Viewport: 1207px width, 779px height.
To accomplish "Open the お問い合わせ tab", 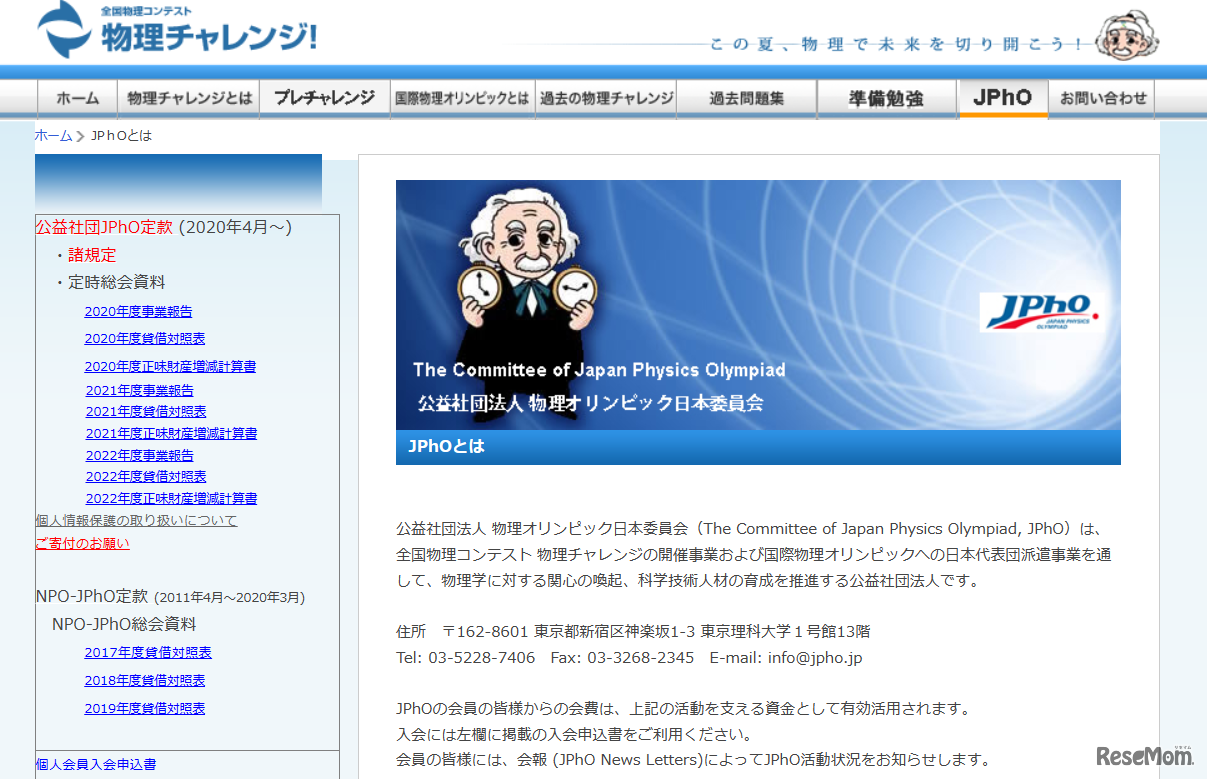I will click(x=1104, y=98).
